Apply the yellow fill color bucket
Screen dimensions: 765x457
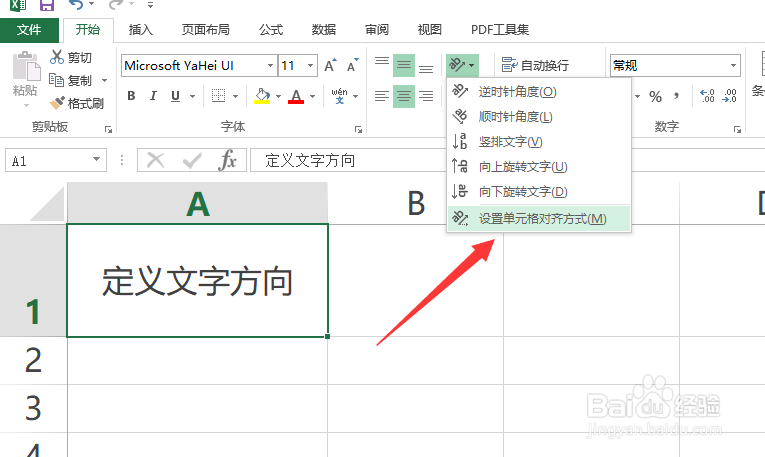pyautogui.click(x=262, y=96)
